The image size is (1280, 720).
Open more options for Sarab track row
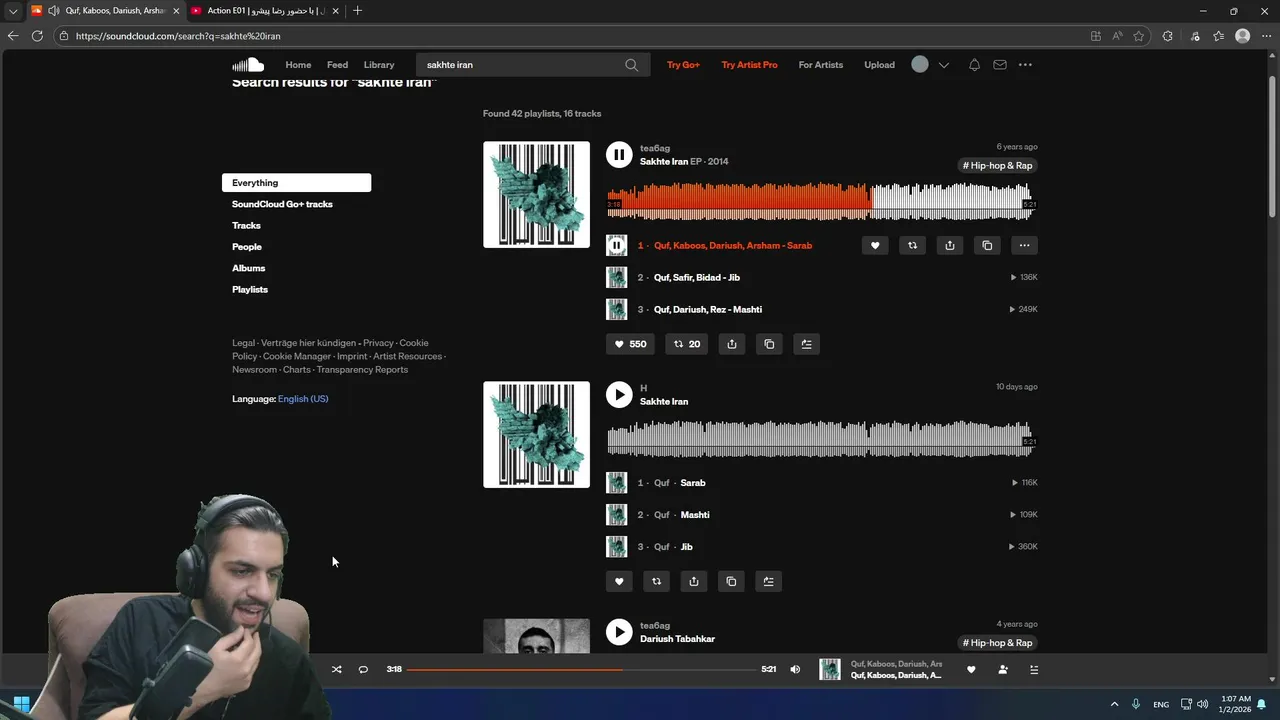1024,245
